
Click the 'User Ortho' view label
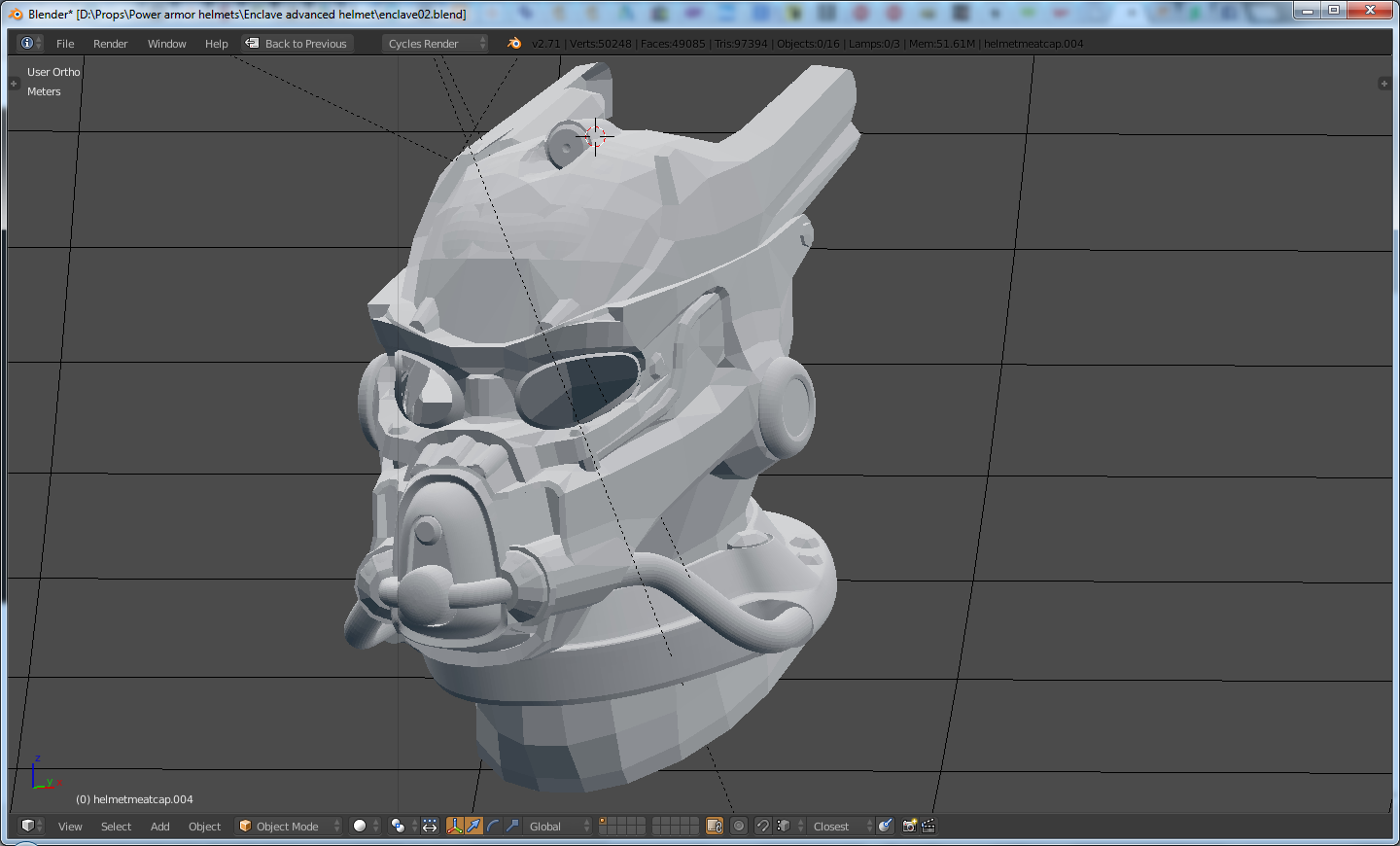pyautogui.click(x=53, y=72)
